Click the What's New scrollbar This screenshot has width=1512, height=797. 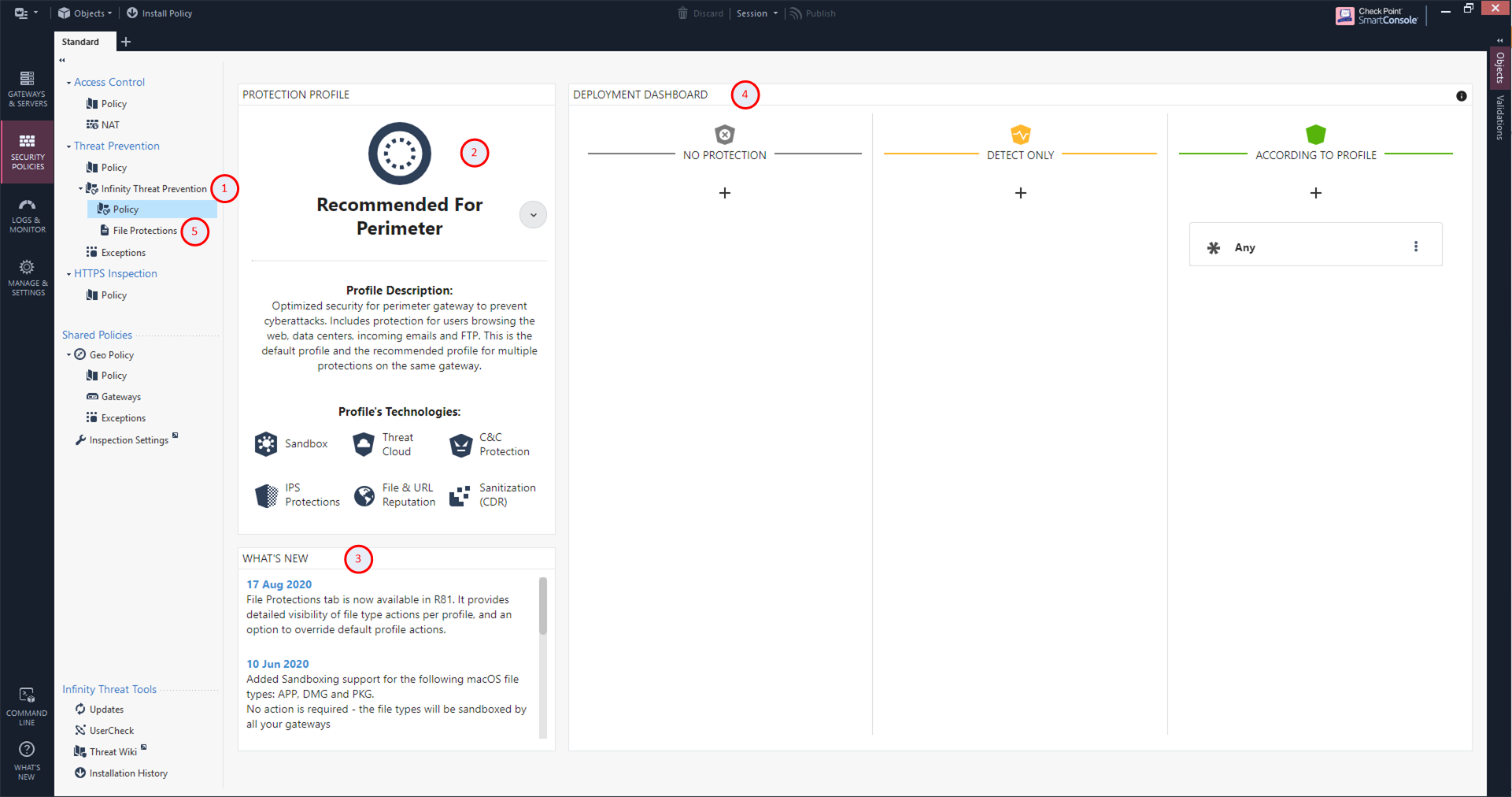pos(543,606)
